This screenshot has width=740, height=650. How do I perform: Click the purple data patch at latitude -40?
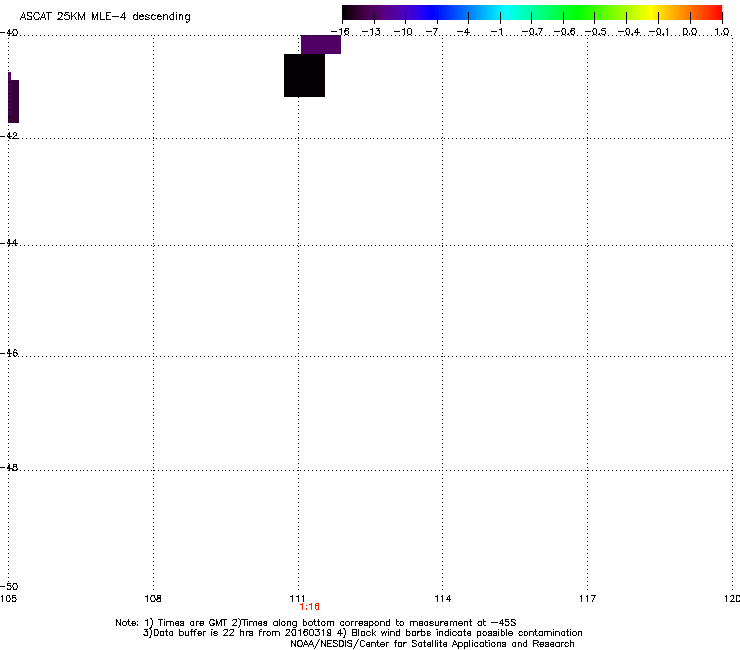pos(321,45)
